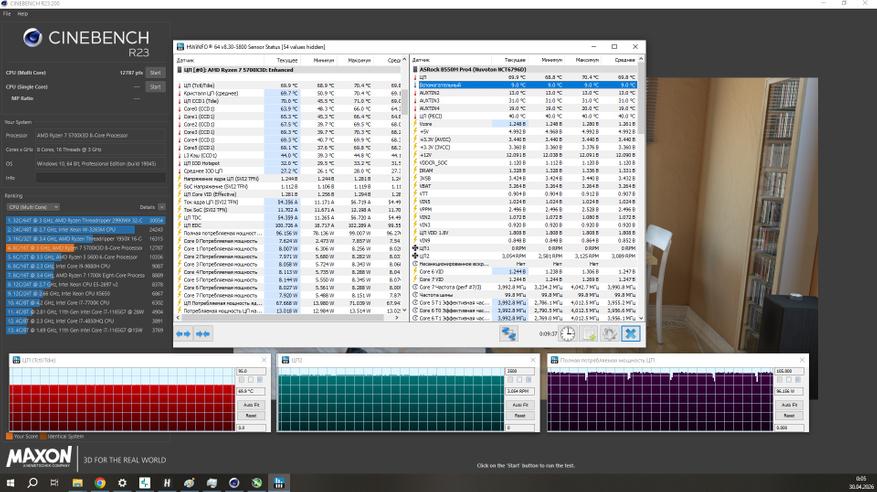
Task: Switch to HWiNFO active taskbar icon
Action: coord(279,482)
